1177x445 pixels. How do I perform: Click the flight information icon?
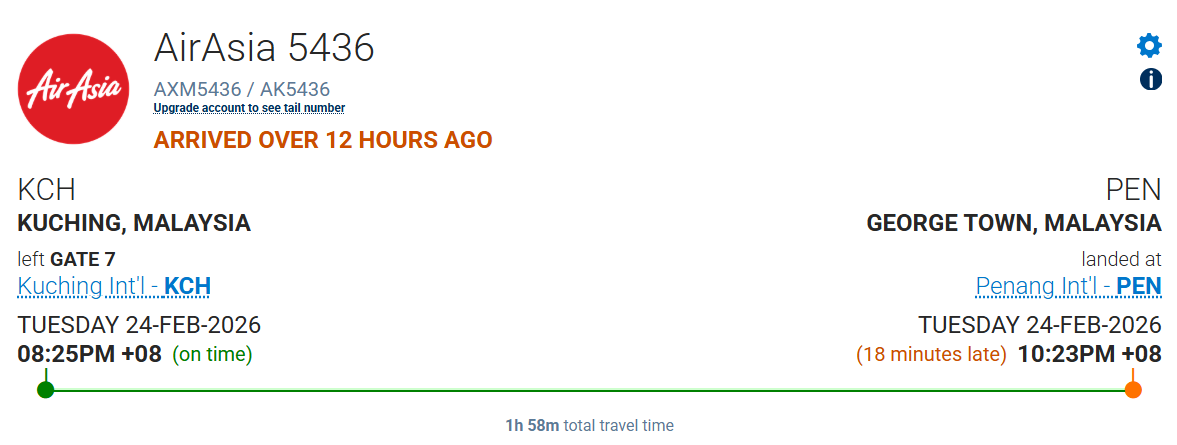(1150, 79)
